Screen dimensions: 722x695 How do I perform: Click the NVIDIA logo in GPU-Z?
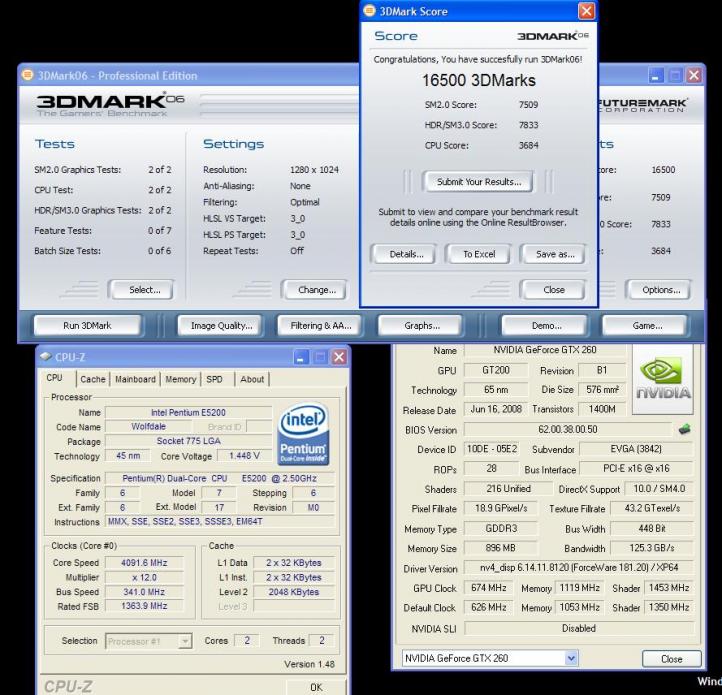click(x=663, y=379)
